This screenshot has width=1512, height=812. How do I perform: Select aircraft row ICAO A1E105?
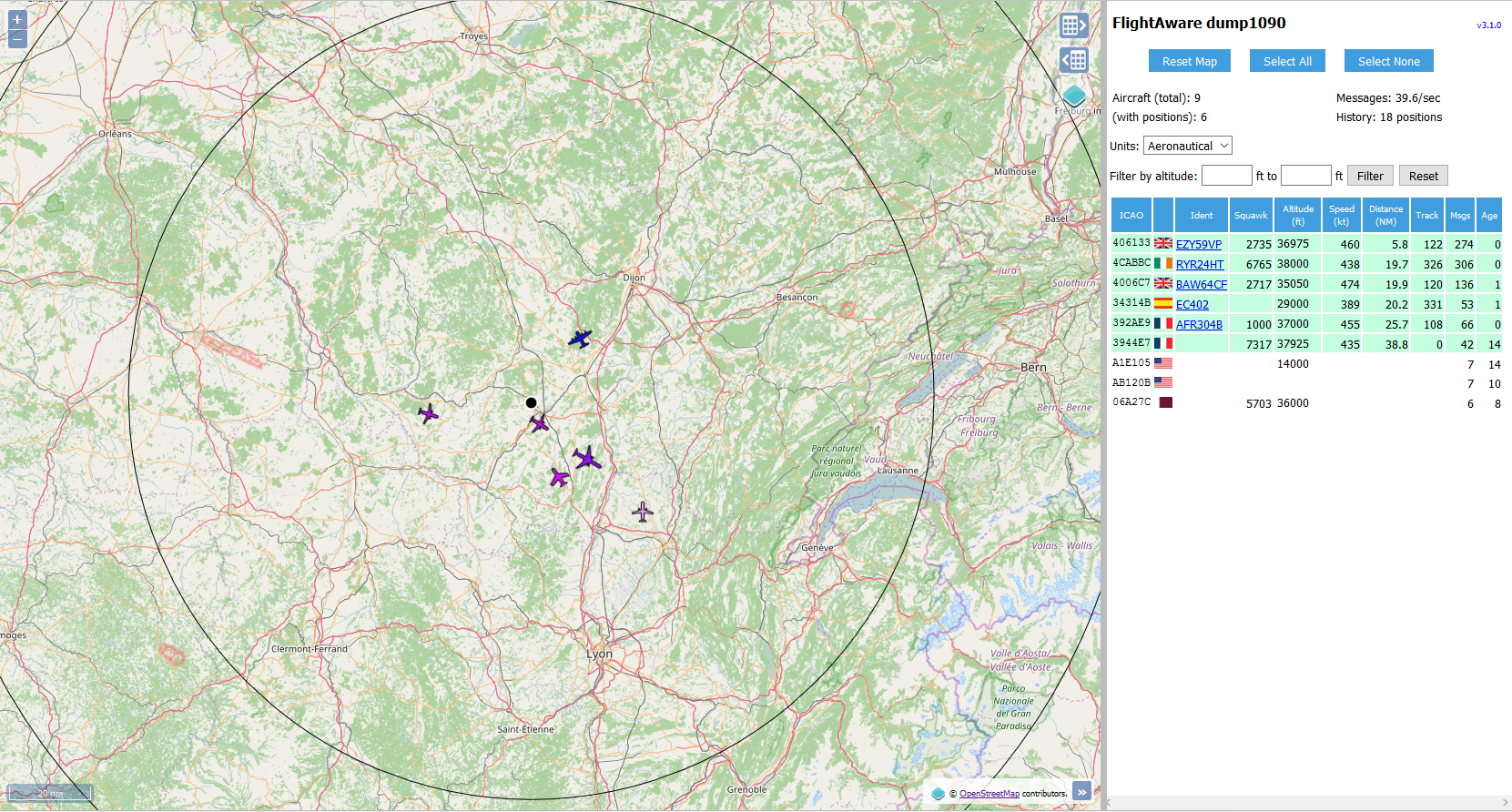click(x=1306, y=364)
